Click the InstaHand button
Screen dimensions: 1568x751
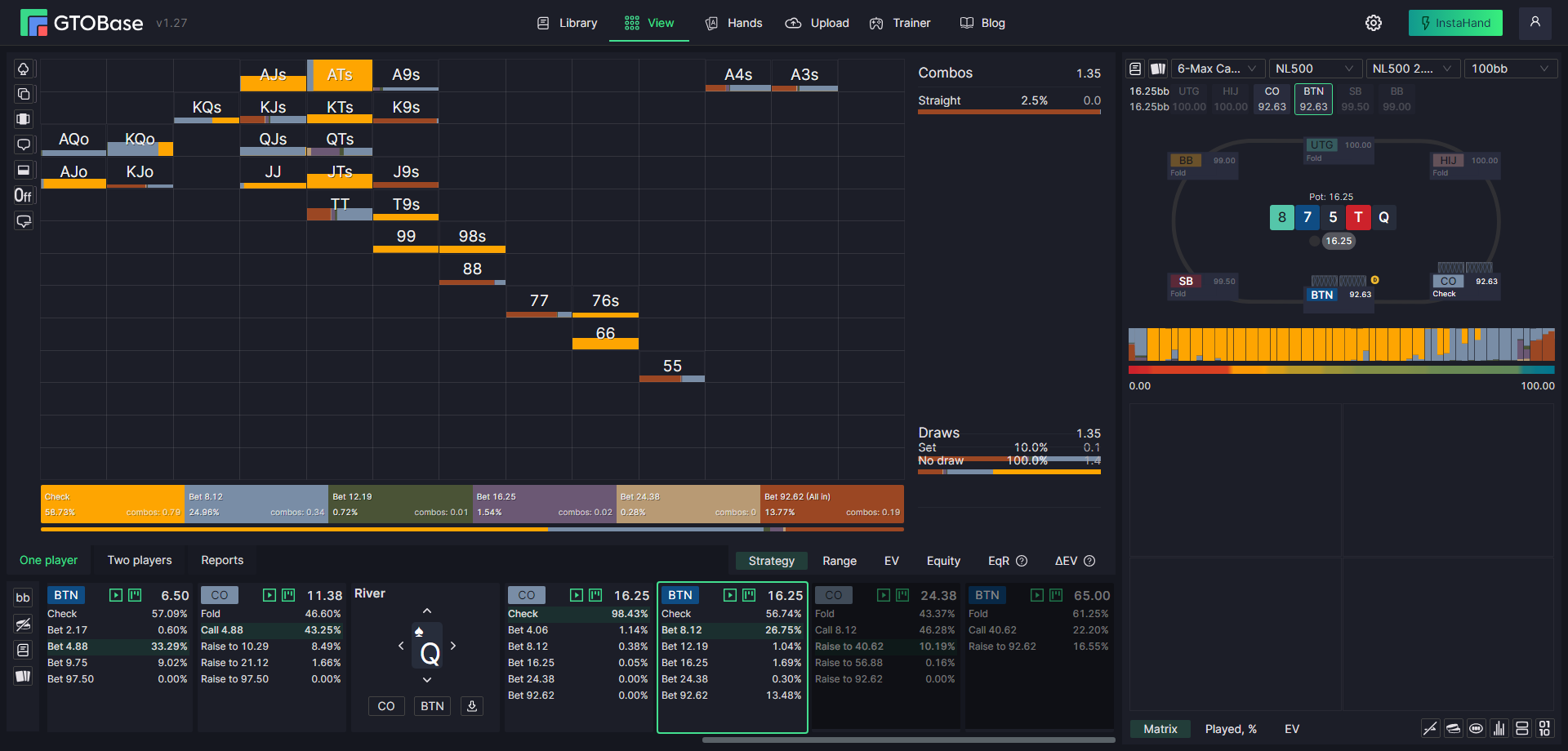[1455, 23]
